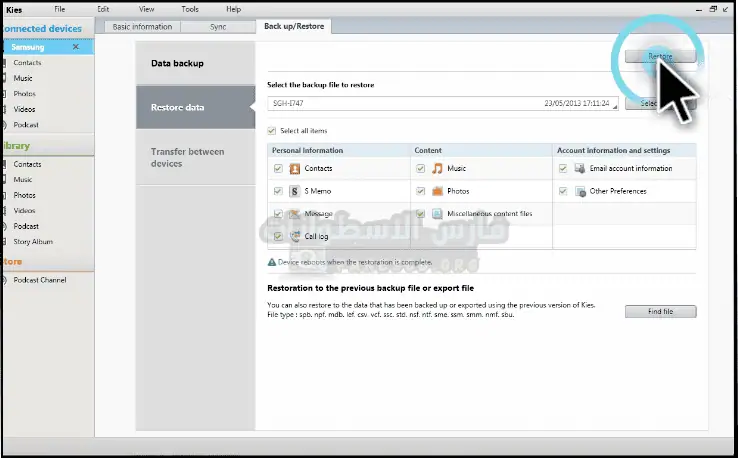The image size is (738, 458).
Task: Click the Email account information icon
Action: [x=580, y=168]
